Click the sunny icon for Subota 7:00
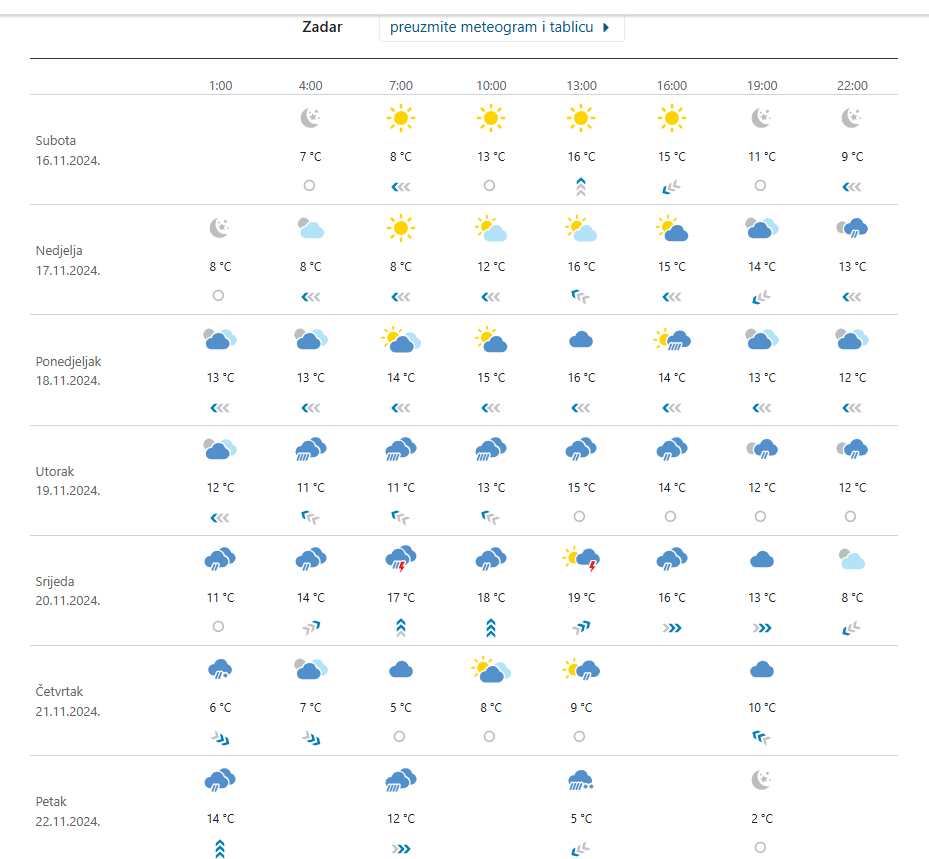The height and width of the screenshot is (859, 929). (400, 119)
